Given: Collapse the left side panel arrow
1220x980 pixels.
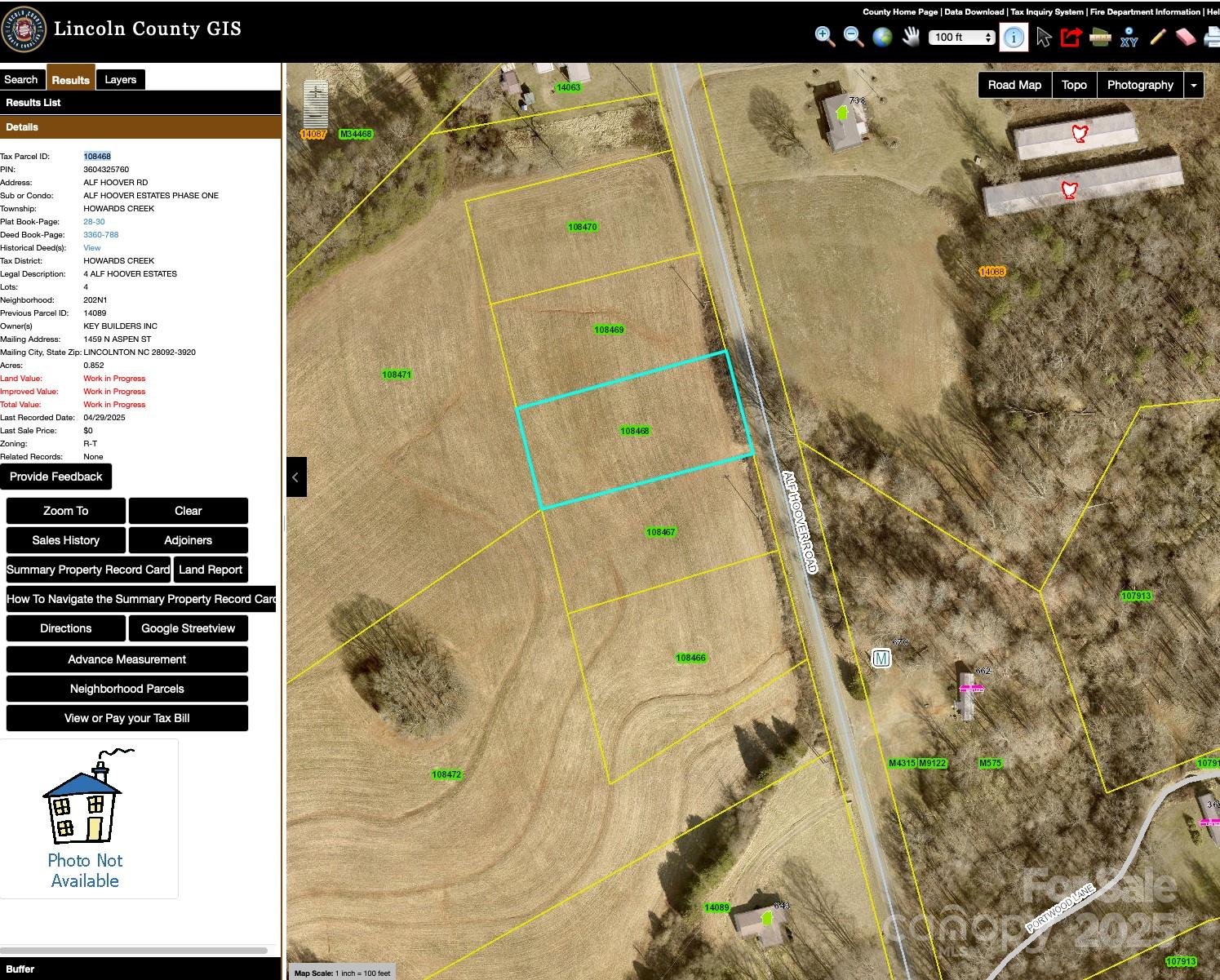Looking at the screenshot, I should pyautogui.click(x=296, y=477).
